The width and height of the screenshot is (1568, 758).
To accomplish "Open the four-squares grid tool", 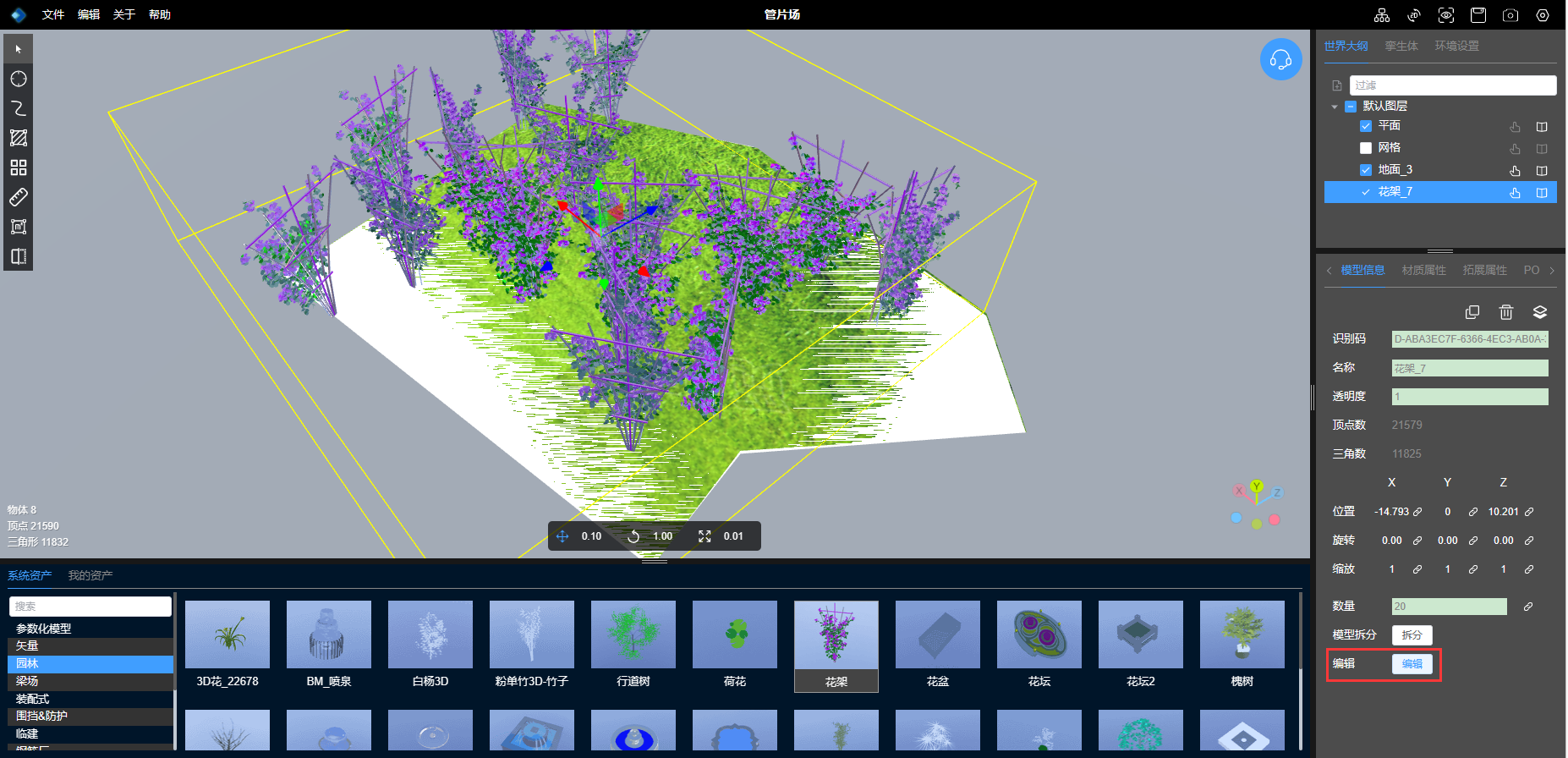I will 19,168.
